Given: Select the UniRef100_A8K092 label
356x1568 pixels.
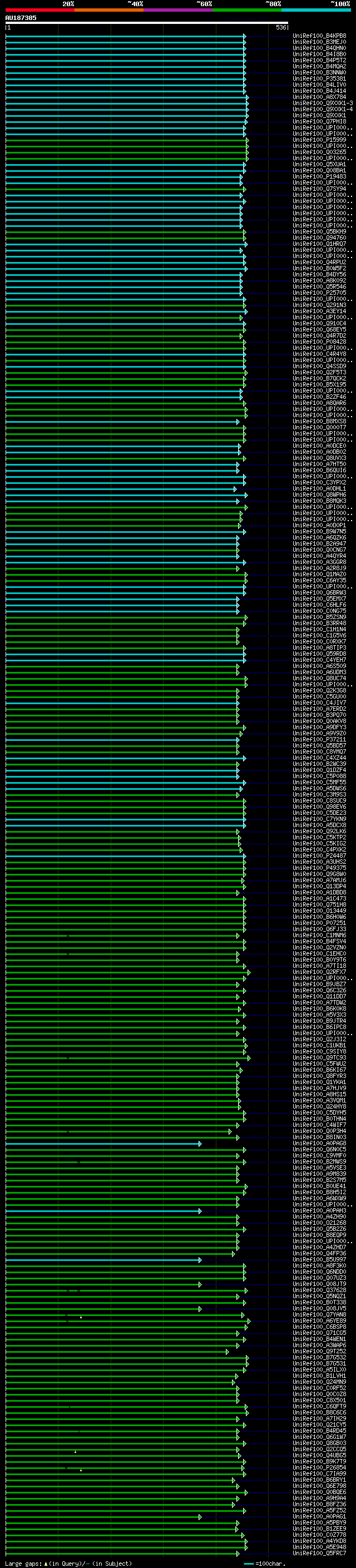Looking at the screenshot, I should click(x=319, y=280).
